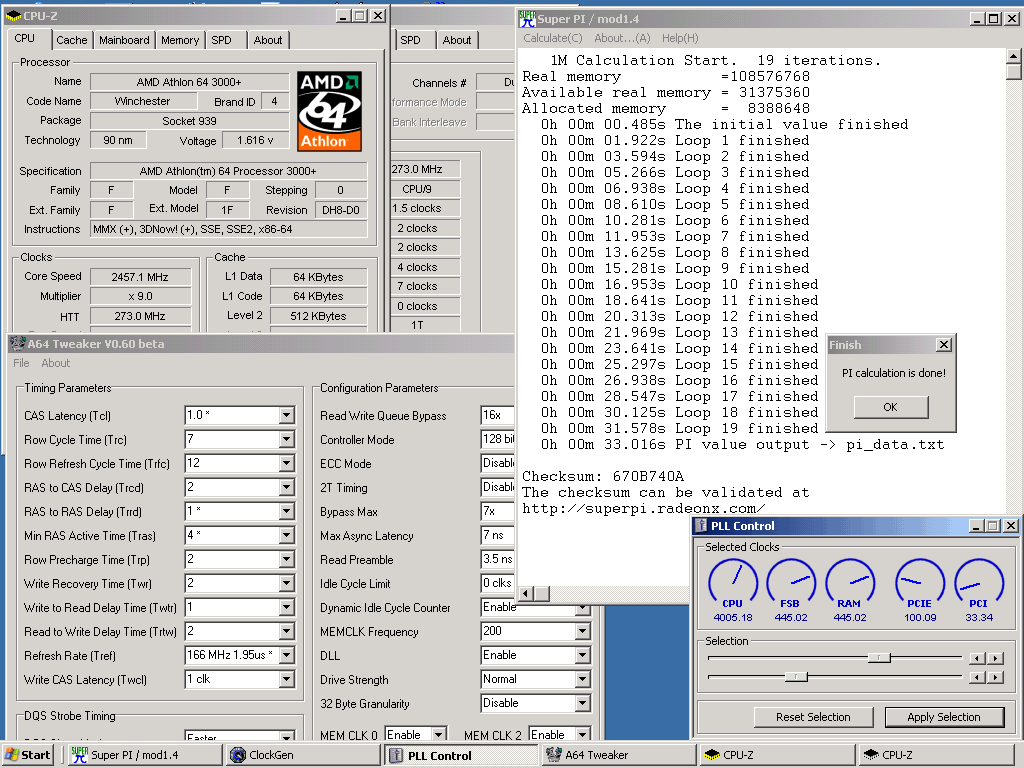The image size is (1024, 768).
Task: Click the right arrow of the upper Selection slider
Action: pyautogui.click(x=996, y=658)
